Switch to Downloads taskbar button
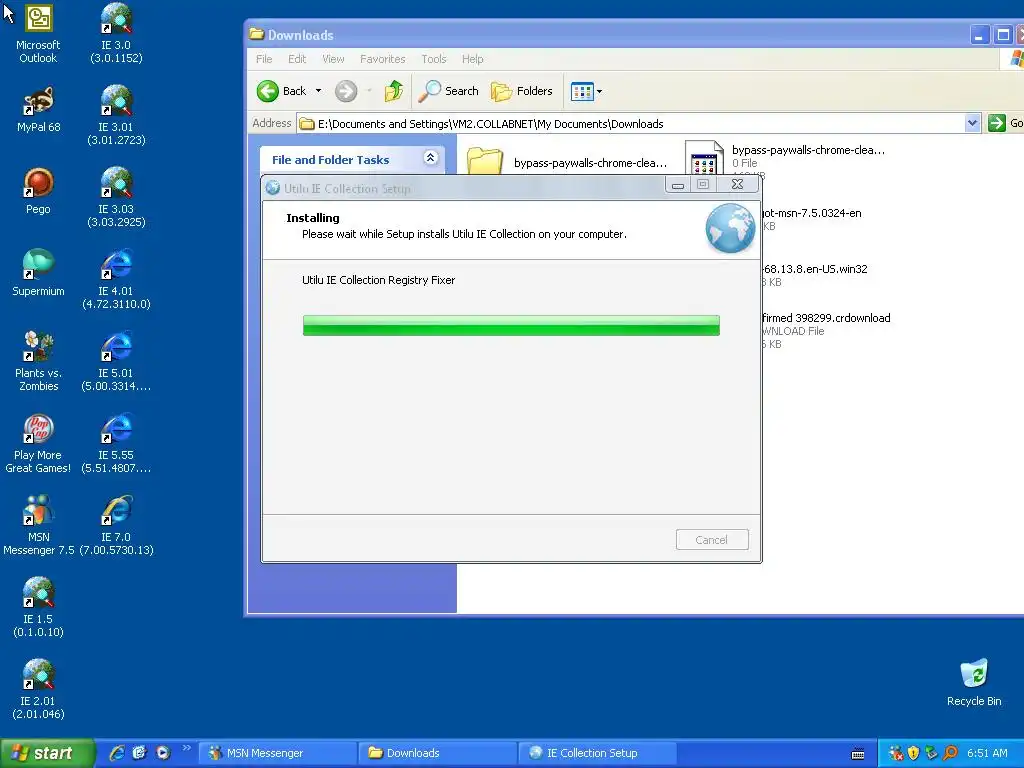This screenshot has height=768, width=1024. [438, 753]
